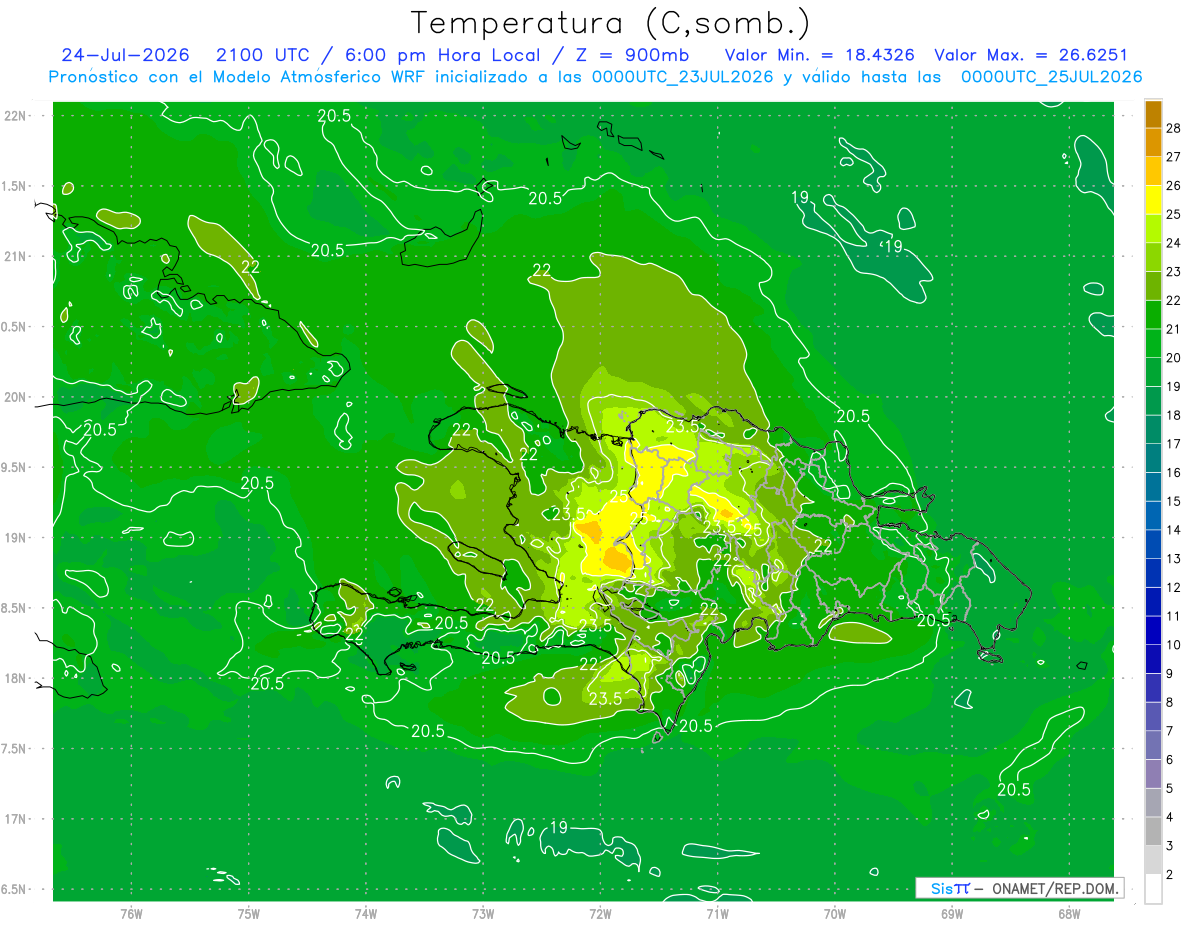Click green legend swatch between 20 and 21
The image size is (1200, 927).
point(1153,343)
